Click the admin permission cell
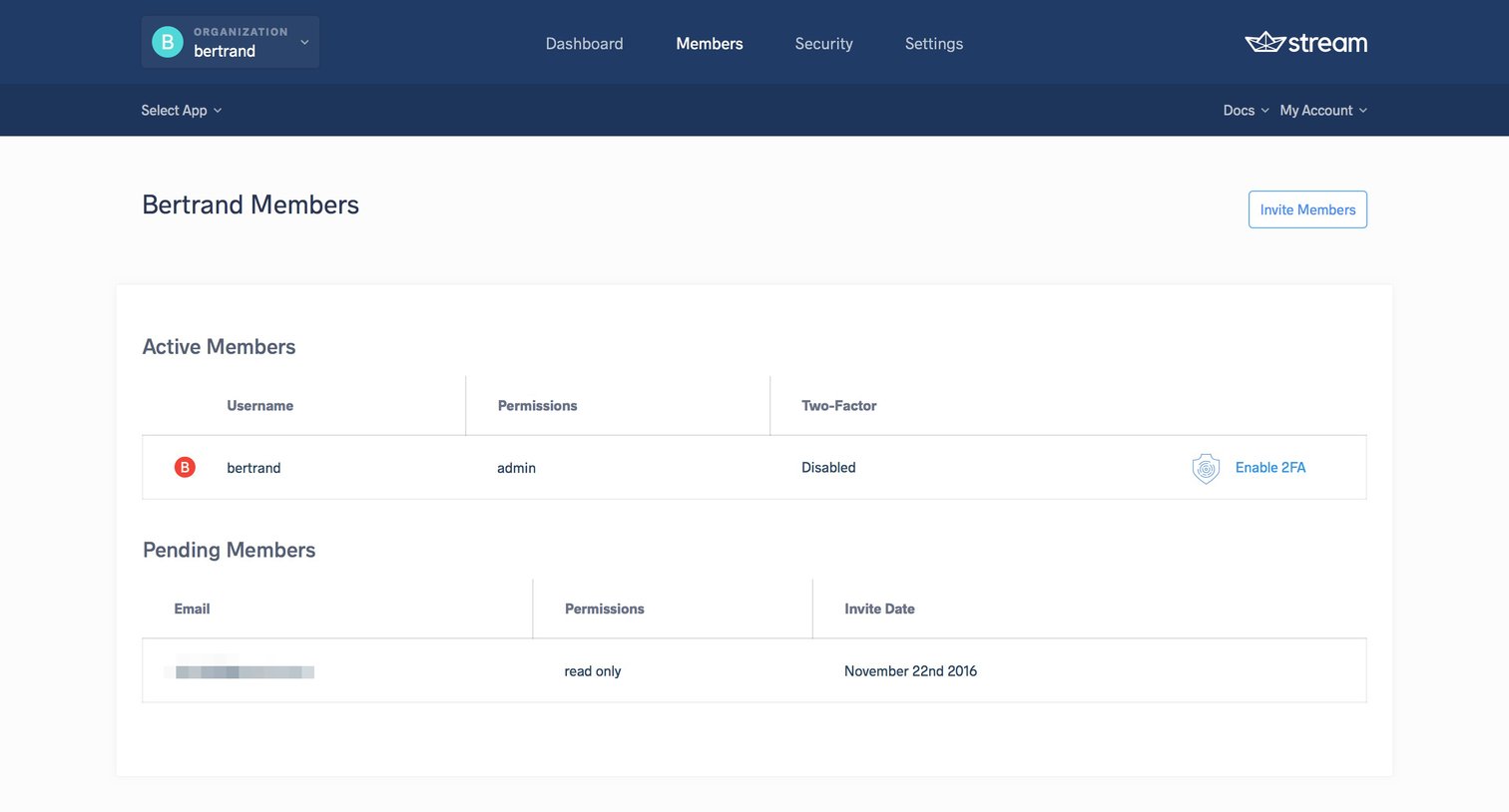This screenshot has height=812, width=1509. click(516, 468)
